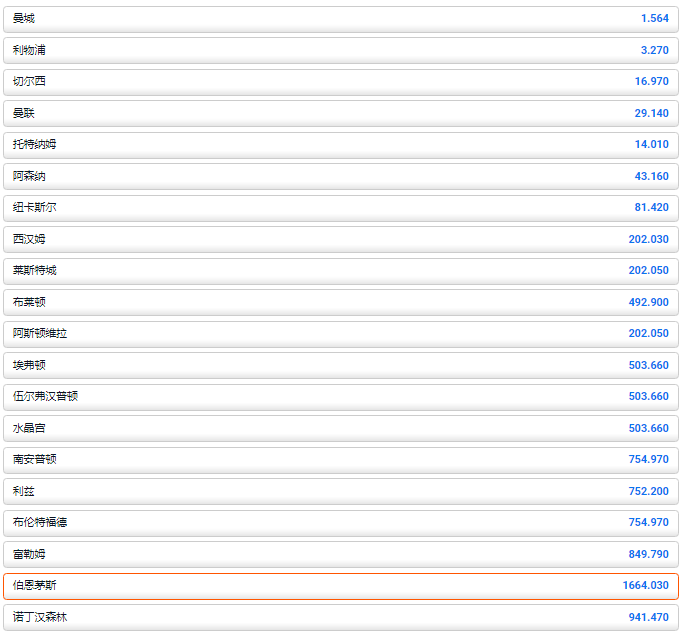Pick the 503.660 odds for 水晶宫

(x=648, y=429)
